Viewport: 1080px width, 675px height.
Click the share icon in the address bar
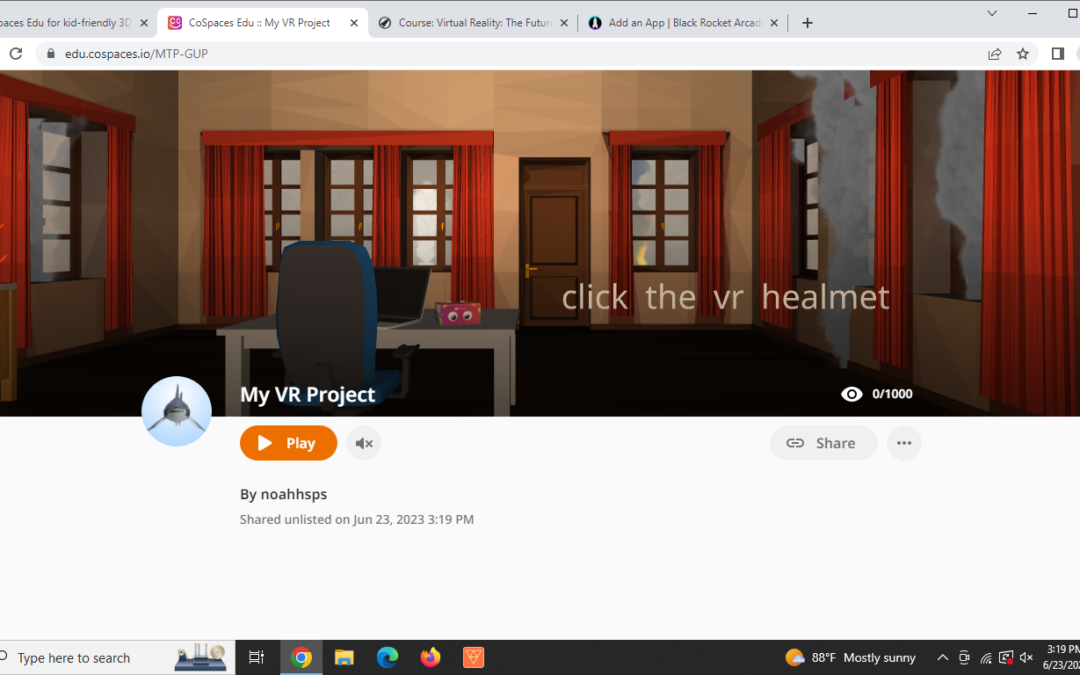click(994, 53)
